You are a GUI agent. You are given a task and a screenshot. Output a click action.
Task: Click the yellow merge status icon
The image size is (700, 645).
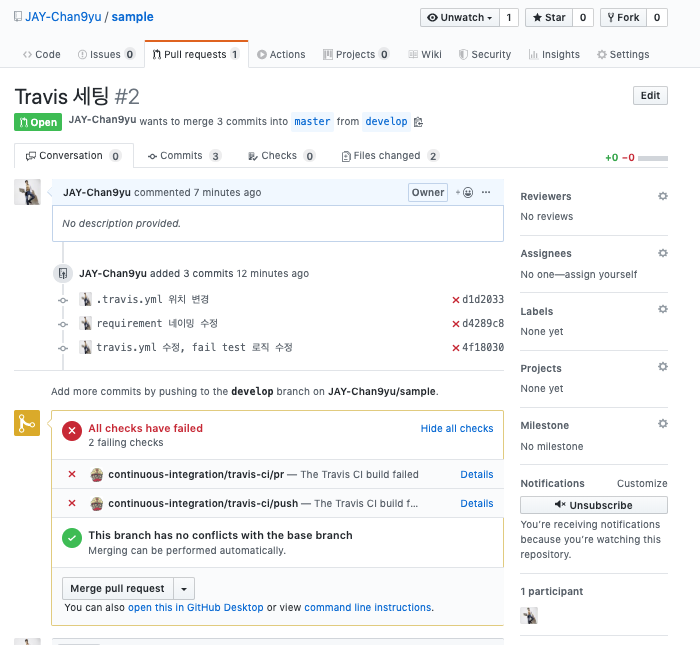(27, 423)
